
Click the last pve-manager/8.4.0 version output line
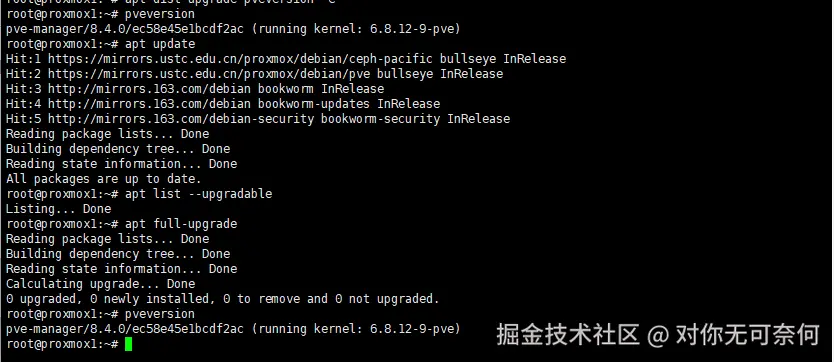tap(233, 329)
